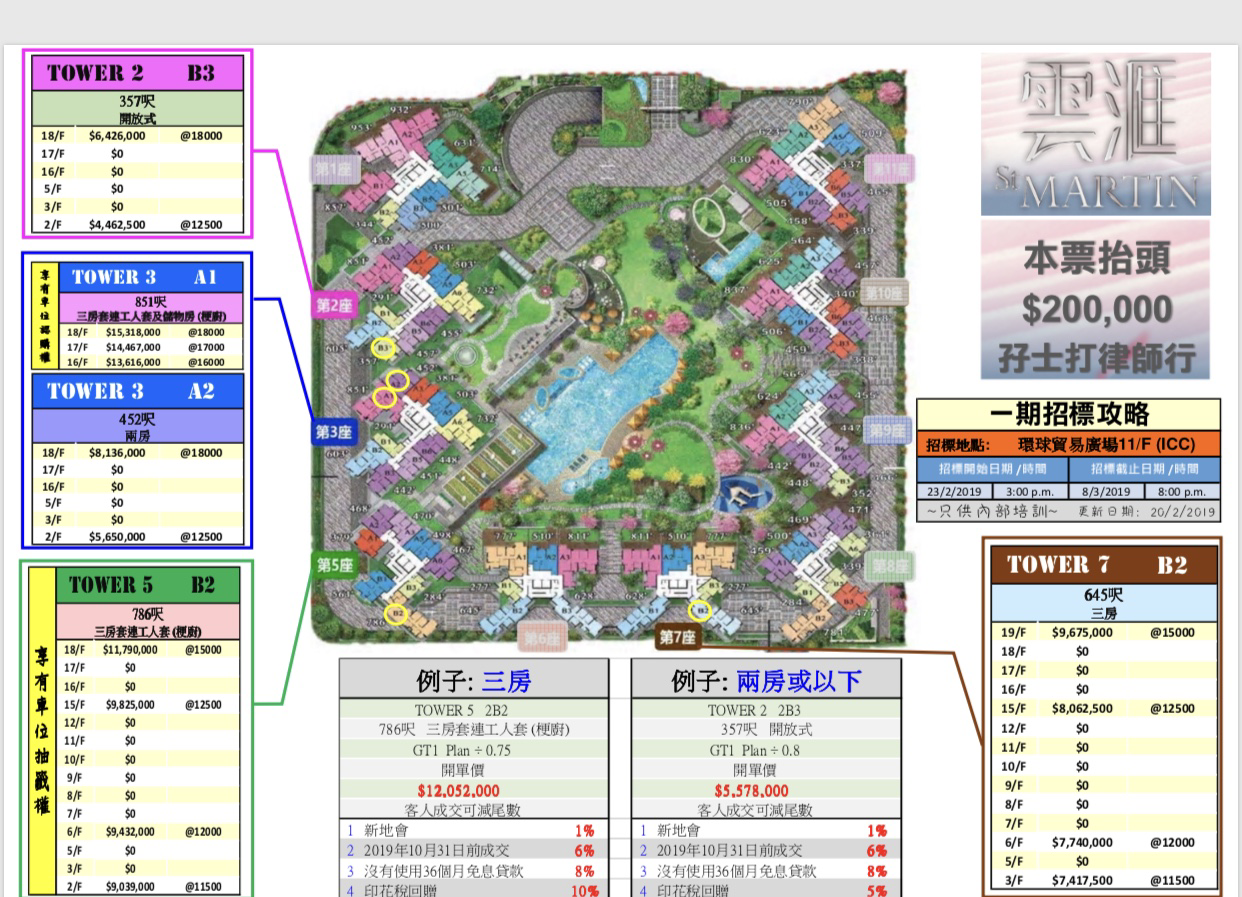The image size is (1242, 897).
Task: Click the $5,650,000 price in Tower 3 A2
Action: [118, 537]
